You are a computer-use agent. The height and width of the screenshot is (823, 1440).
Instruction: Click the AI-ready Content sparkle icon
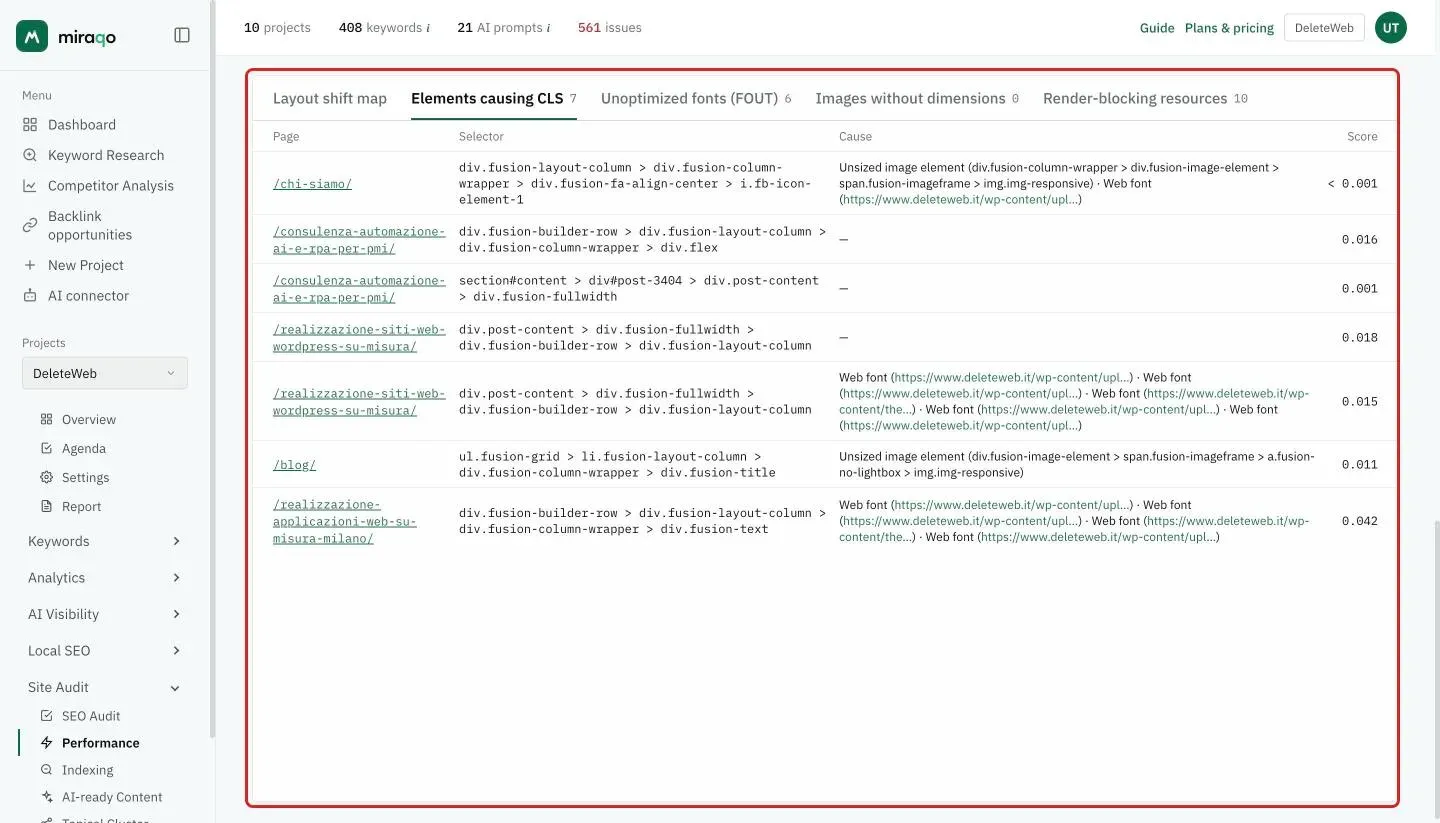(46, 797)
